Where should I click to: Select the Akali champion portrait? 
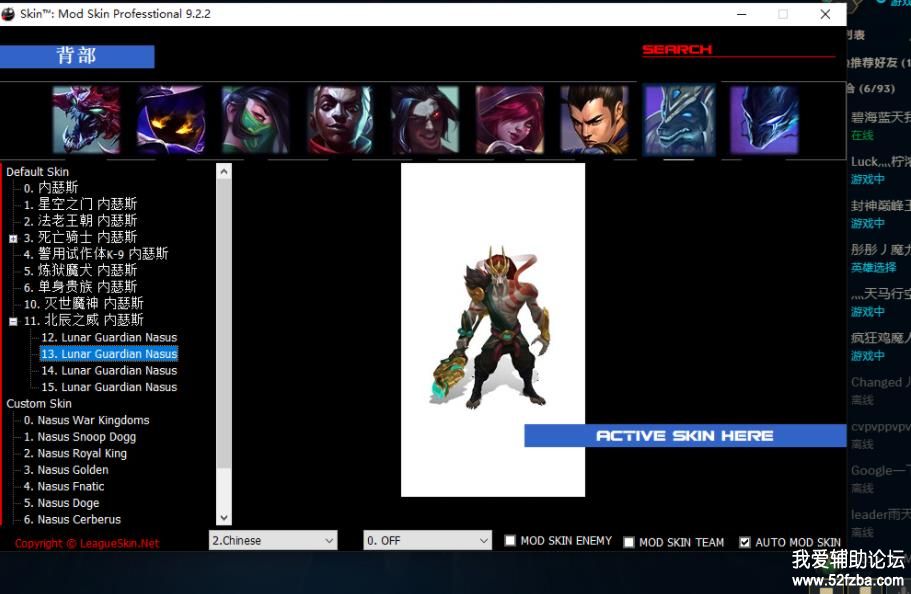[255, 120]
